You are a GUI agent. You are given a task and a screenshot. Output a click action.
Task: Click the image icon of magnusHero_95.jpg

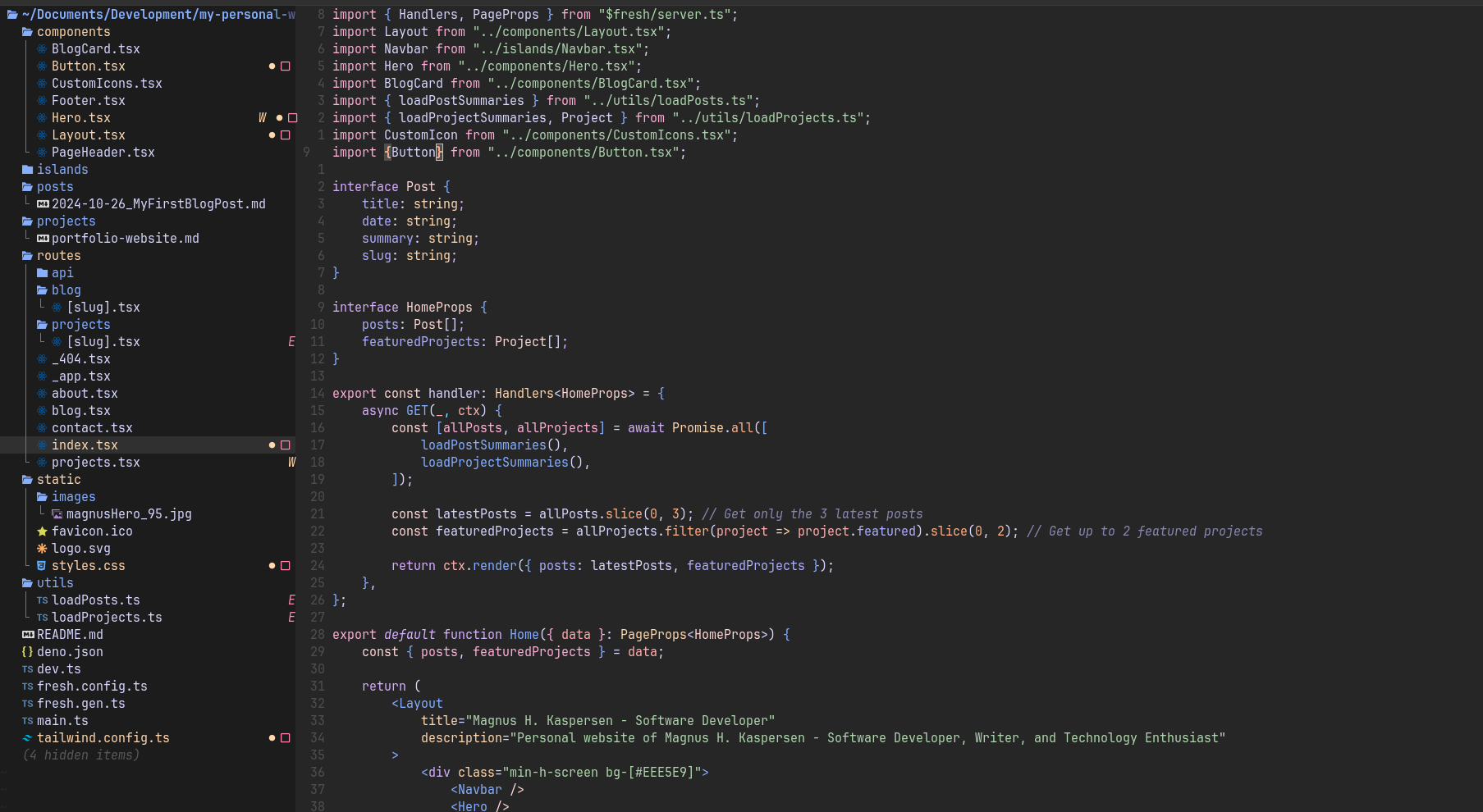point(57,514)
